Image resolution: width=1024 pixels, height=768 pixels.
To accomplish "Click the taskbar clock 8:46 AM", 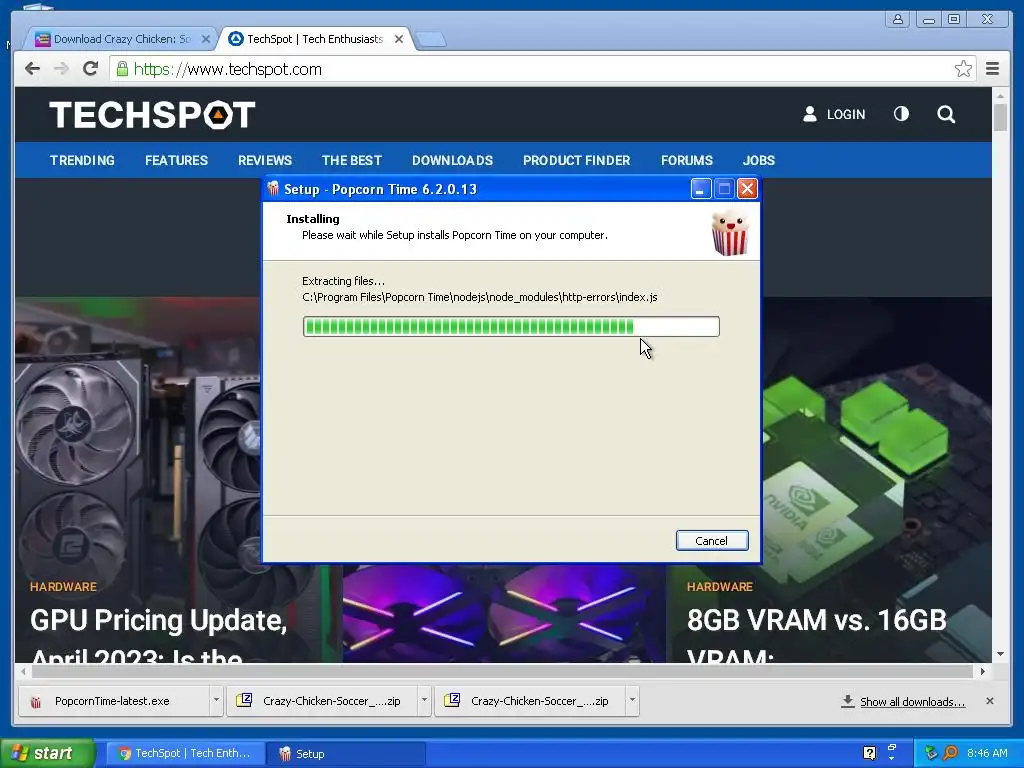I will [x=987, y=753].
